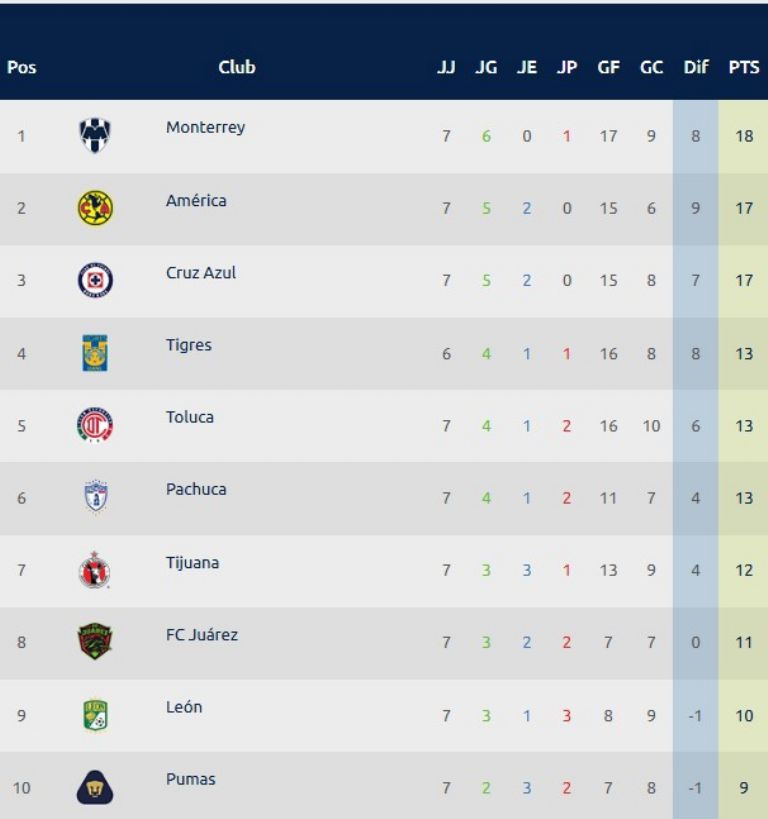Click the FC Juárez team badge
768x819 pixels.
click(x=95, y=642)
